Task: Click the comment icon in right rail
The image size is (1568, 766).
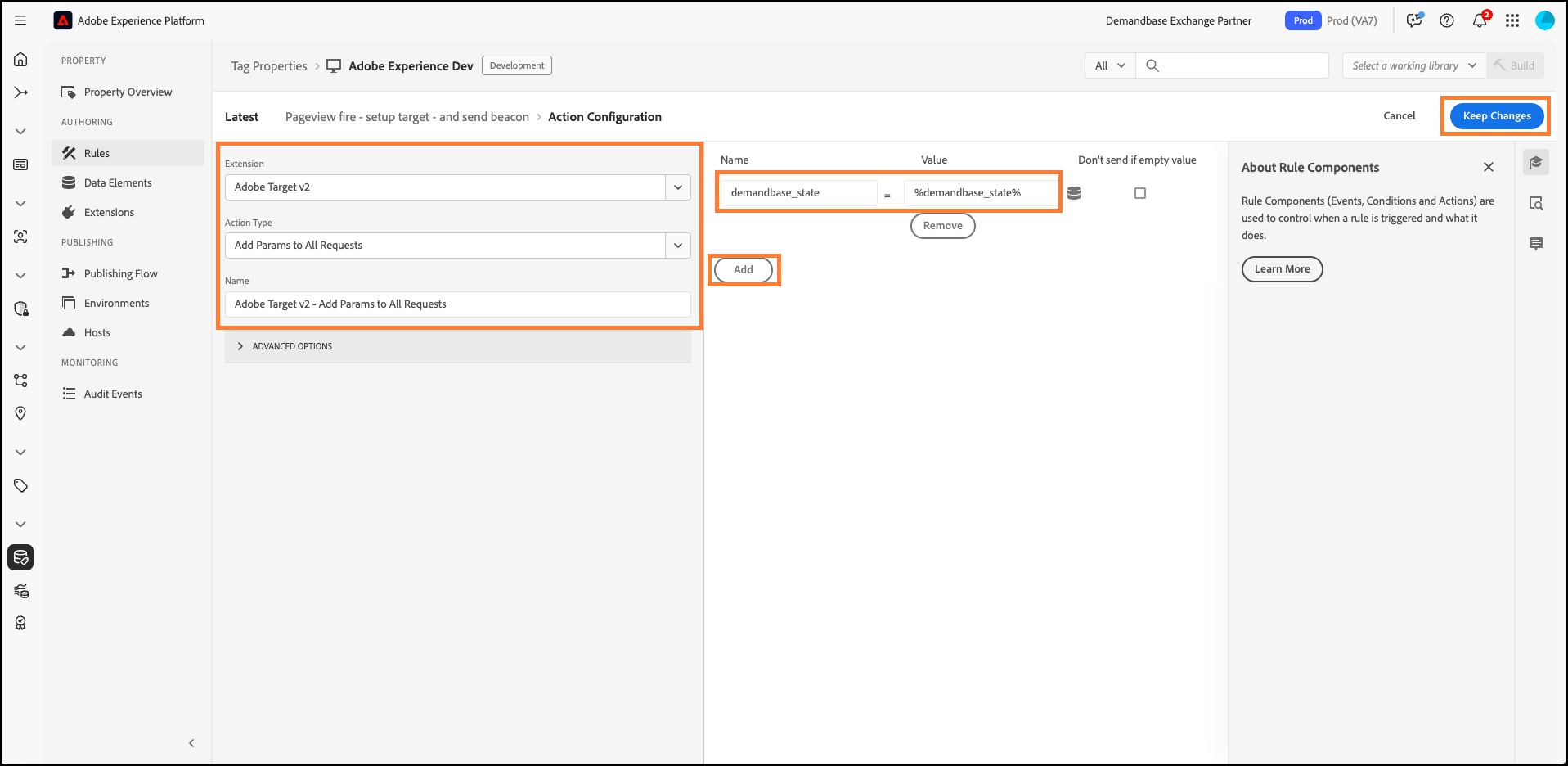Action: click(1536, 244)
